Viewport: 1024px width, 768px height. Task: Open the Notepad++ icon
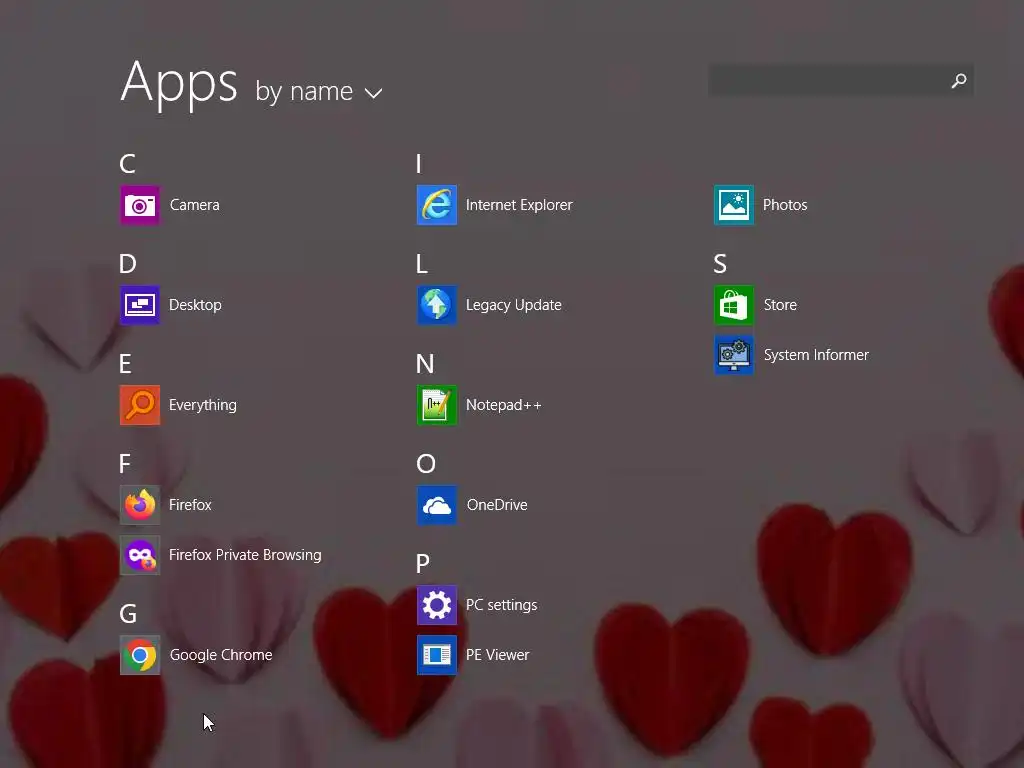tap(437, 405)
